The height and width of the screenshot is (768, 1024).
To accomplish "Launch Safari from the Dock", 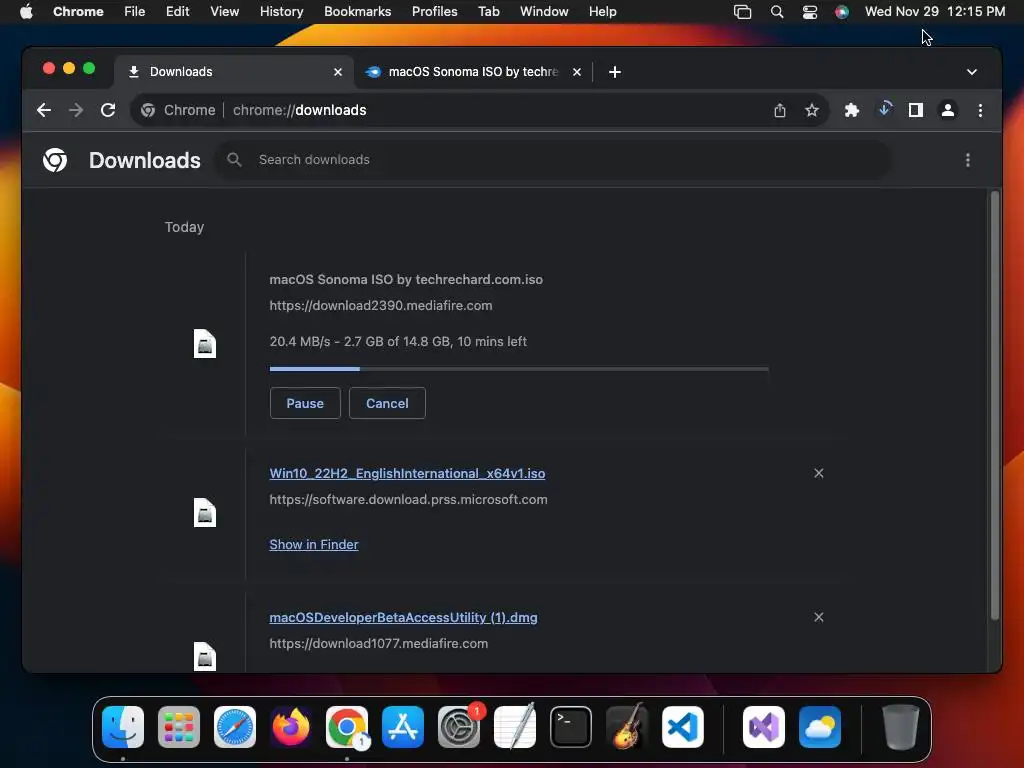I will coord(235,727).
